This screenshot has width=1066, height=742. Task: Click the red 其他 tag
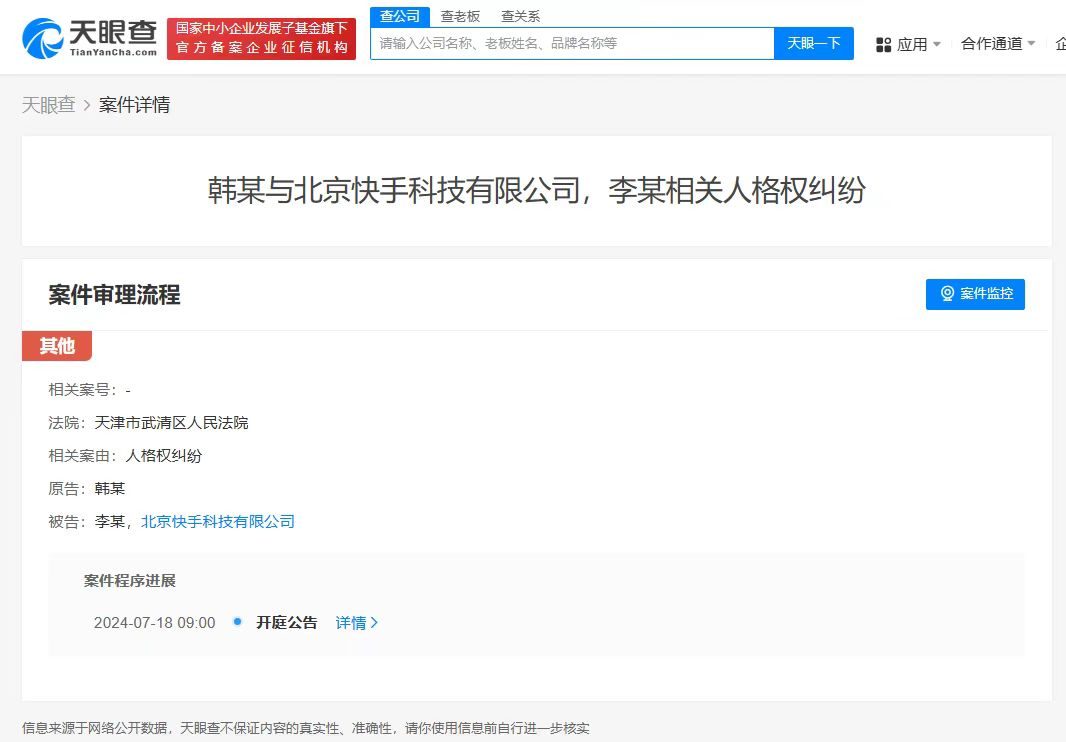coord(57,345)
